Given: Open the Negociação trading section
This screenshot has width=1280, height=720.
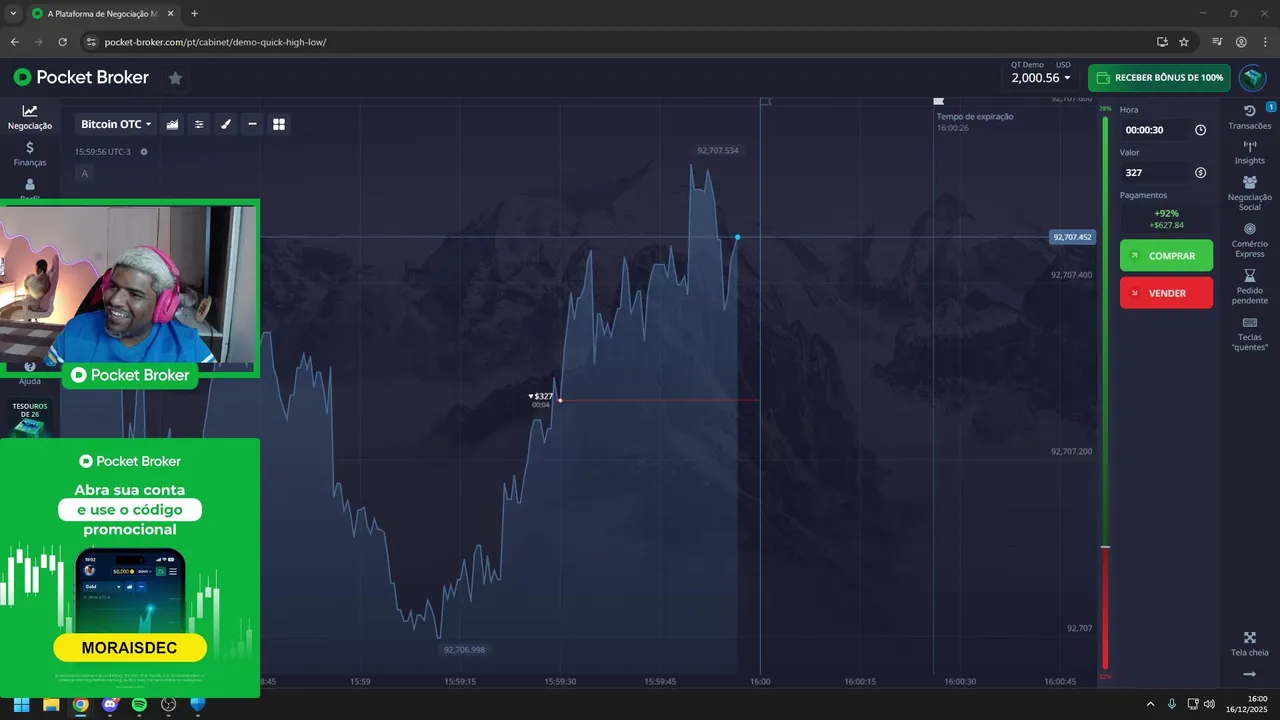Looking at the screenshot, I should (x=30, y=117).
